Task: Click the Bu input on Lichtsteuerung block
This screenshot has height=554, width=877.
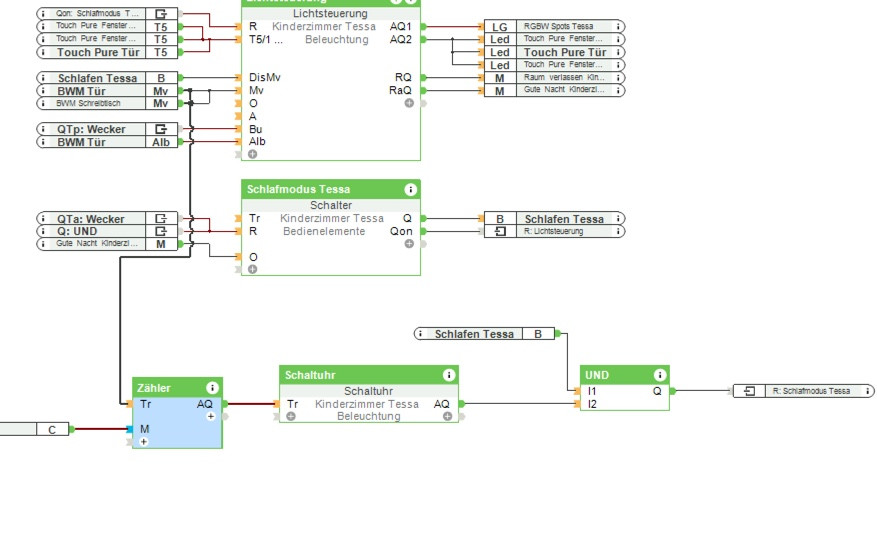Action: tap(256, 129)
